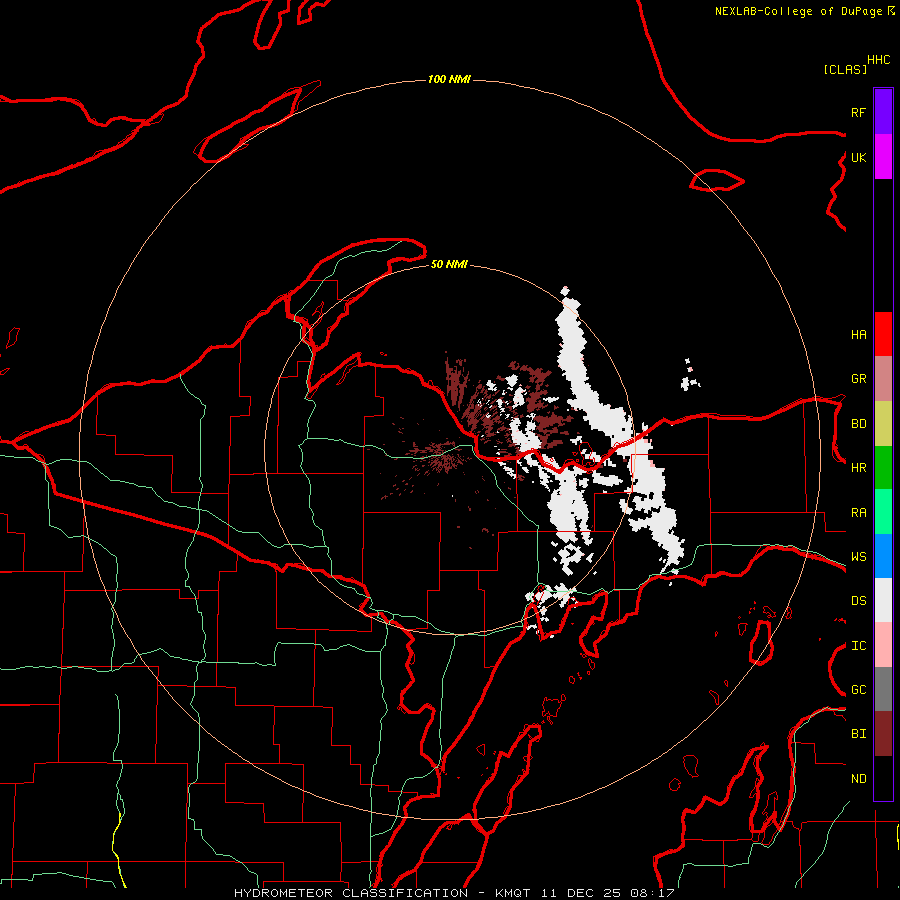Click the DS white legend swatch
900x900 pixels.
tap(883, 600)
